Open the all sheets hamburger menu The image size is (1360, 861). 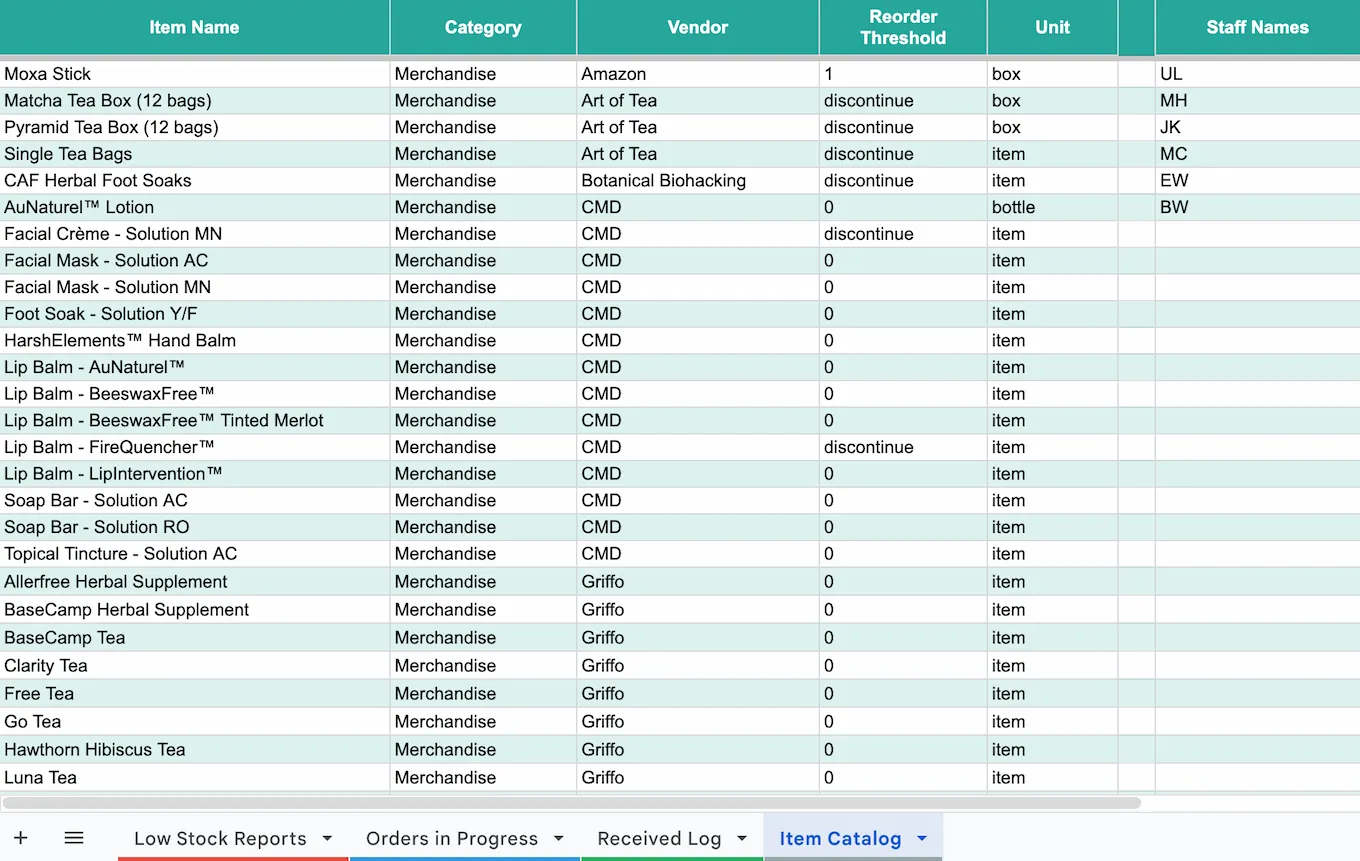click(x=73, y=838)
